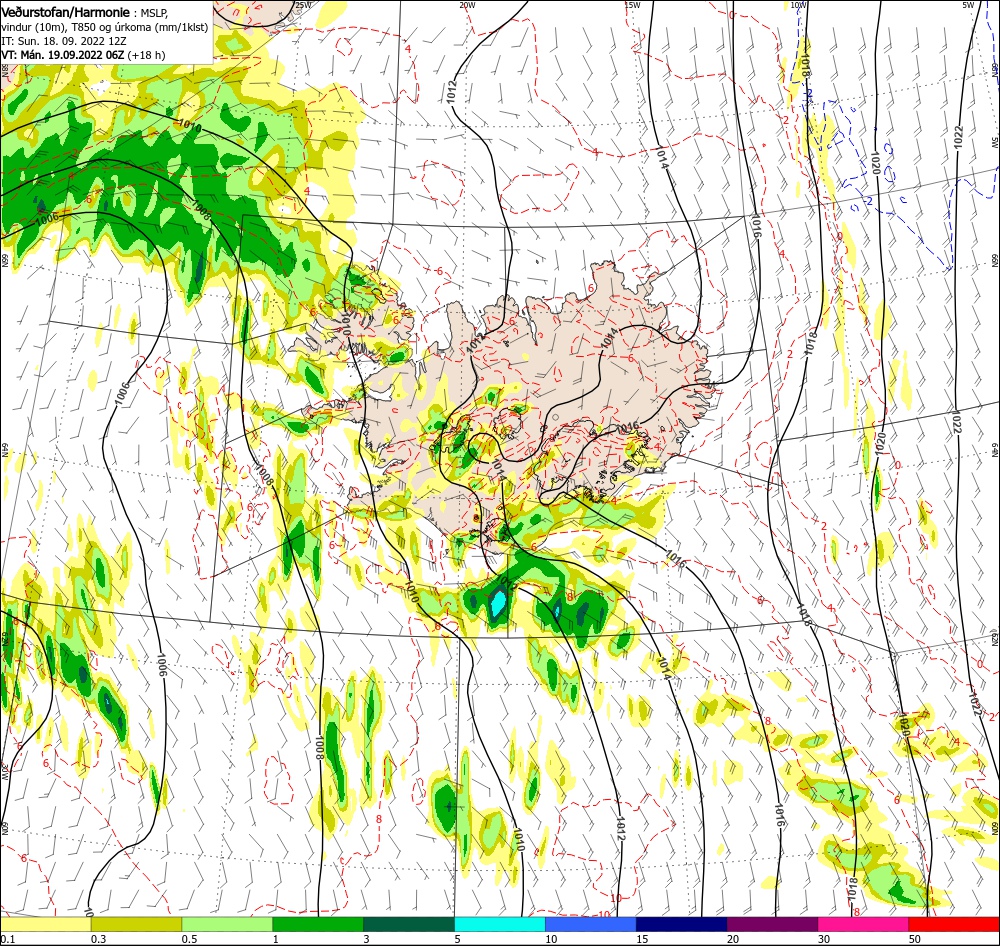Click the '50' legend scale value

coord(915,939)
